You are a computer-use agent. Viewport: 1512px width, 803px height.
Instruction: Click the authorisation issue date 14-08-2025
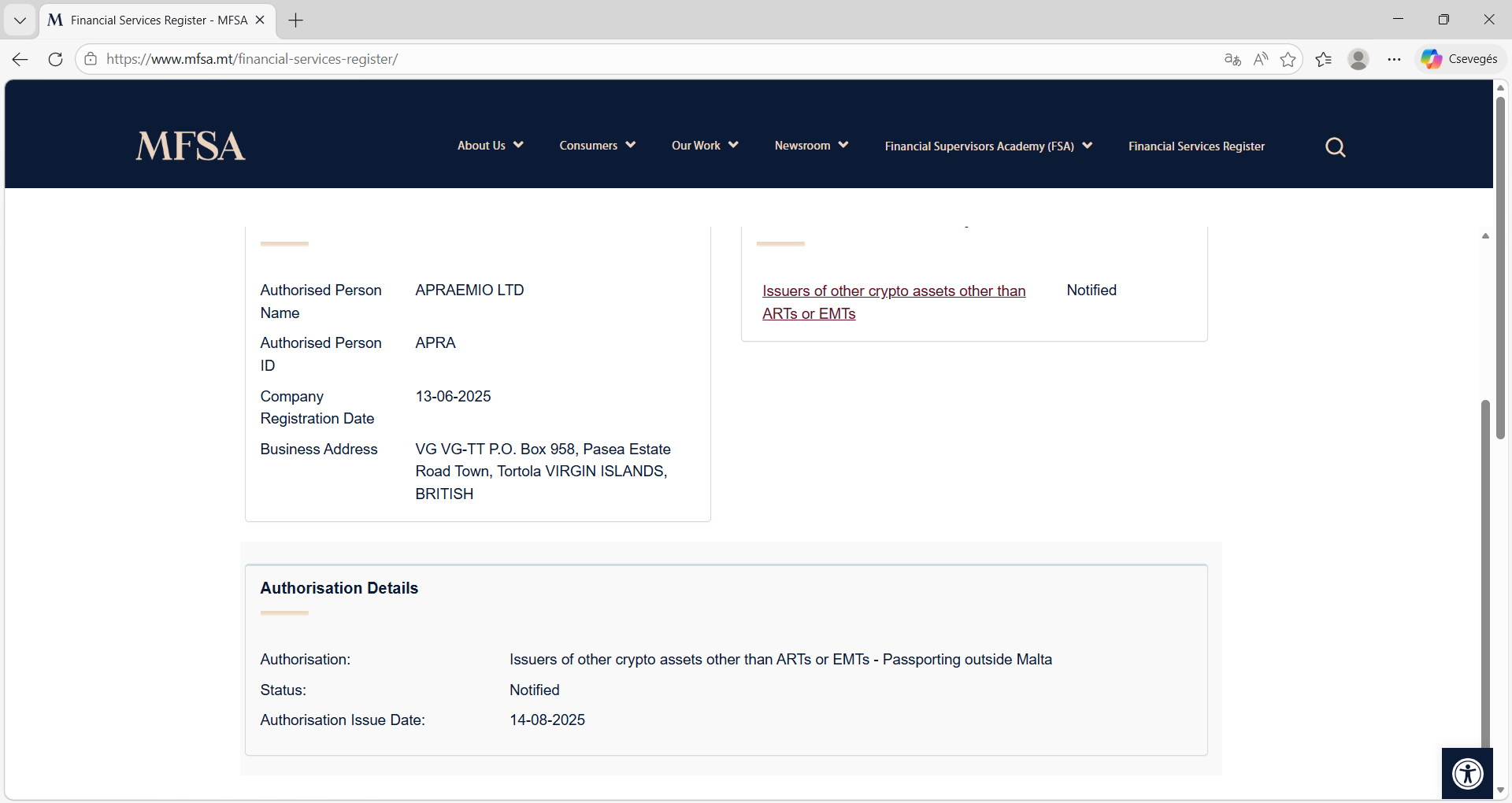[547, 720]
